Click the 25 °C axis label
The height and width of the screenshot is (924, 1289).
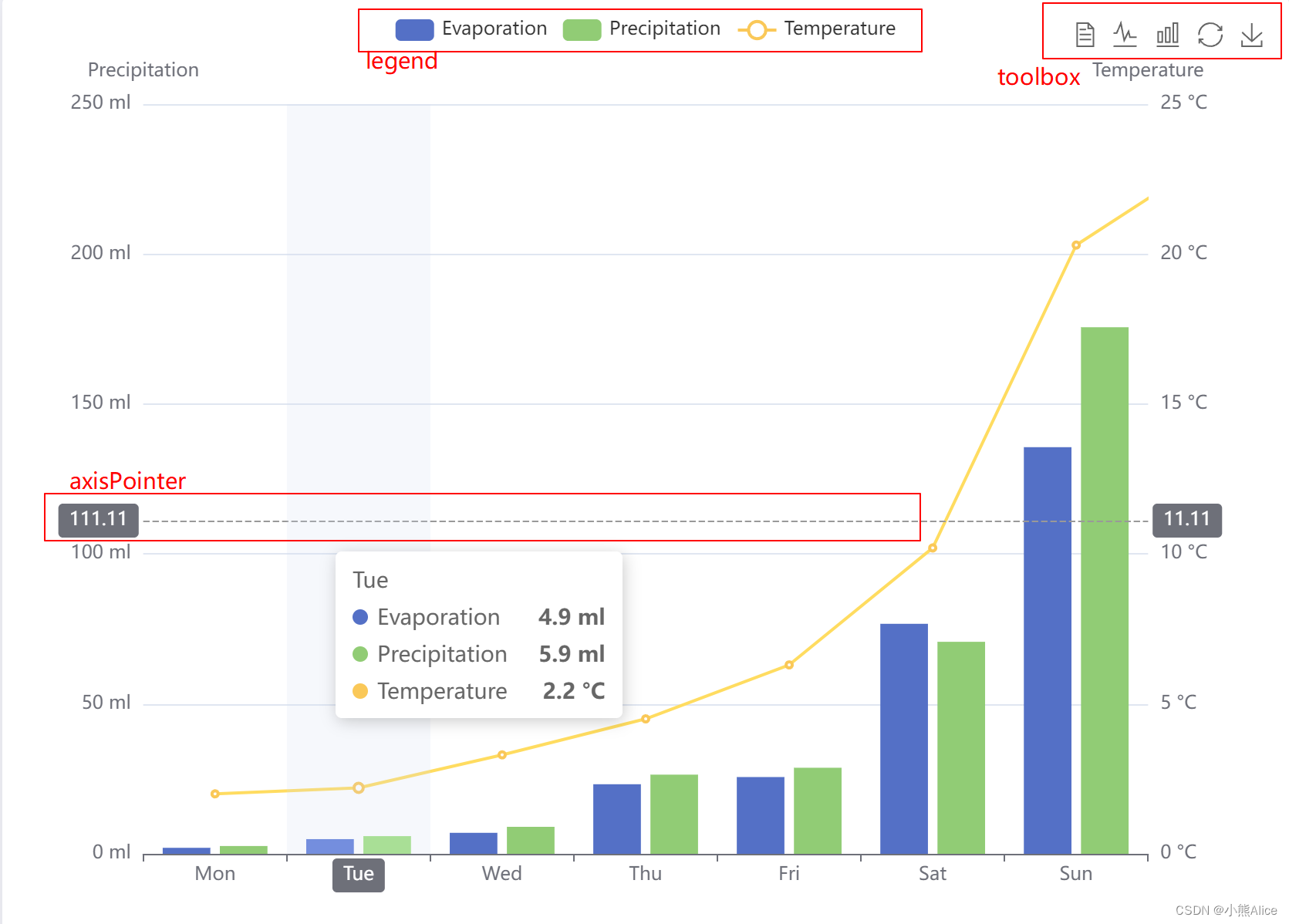coord(1184,103)
